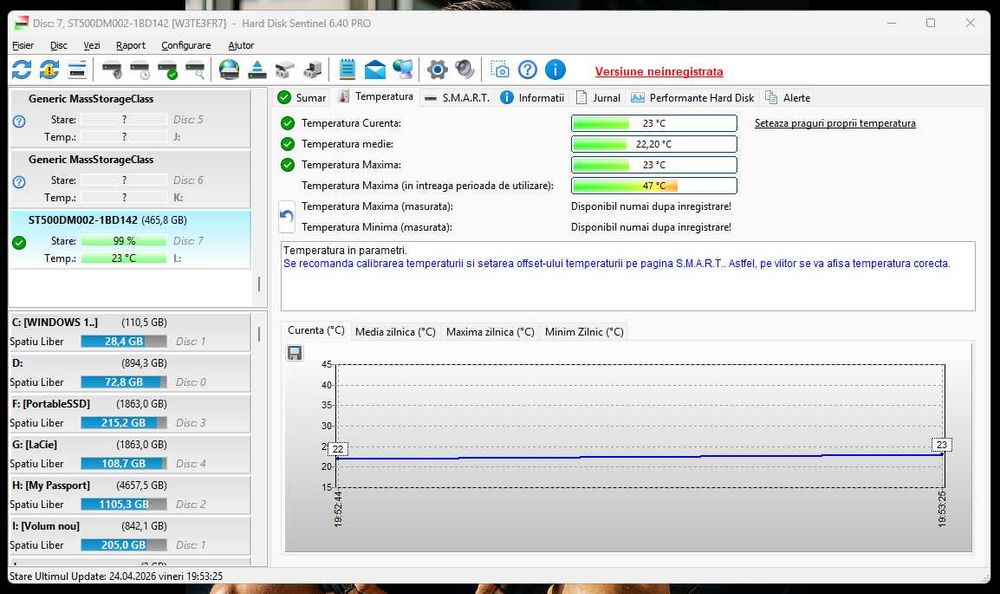Click the blue refresh arrows toolbar icon
1000x594 pixels.
pos(22,70)
